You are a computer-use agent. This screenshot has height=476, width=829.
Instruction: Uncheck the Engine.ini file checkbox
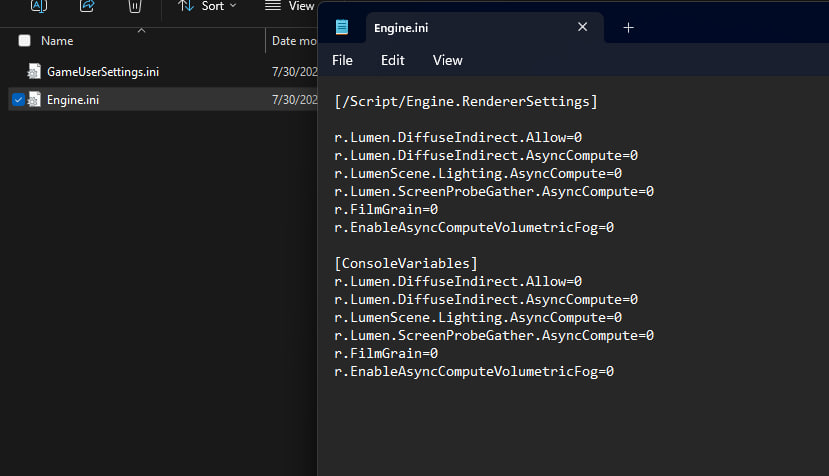point(19,99)
